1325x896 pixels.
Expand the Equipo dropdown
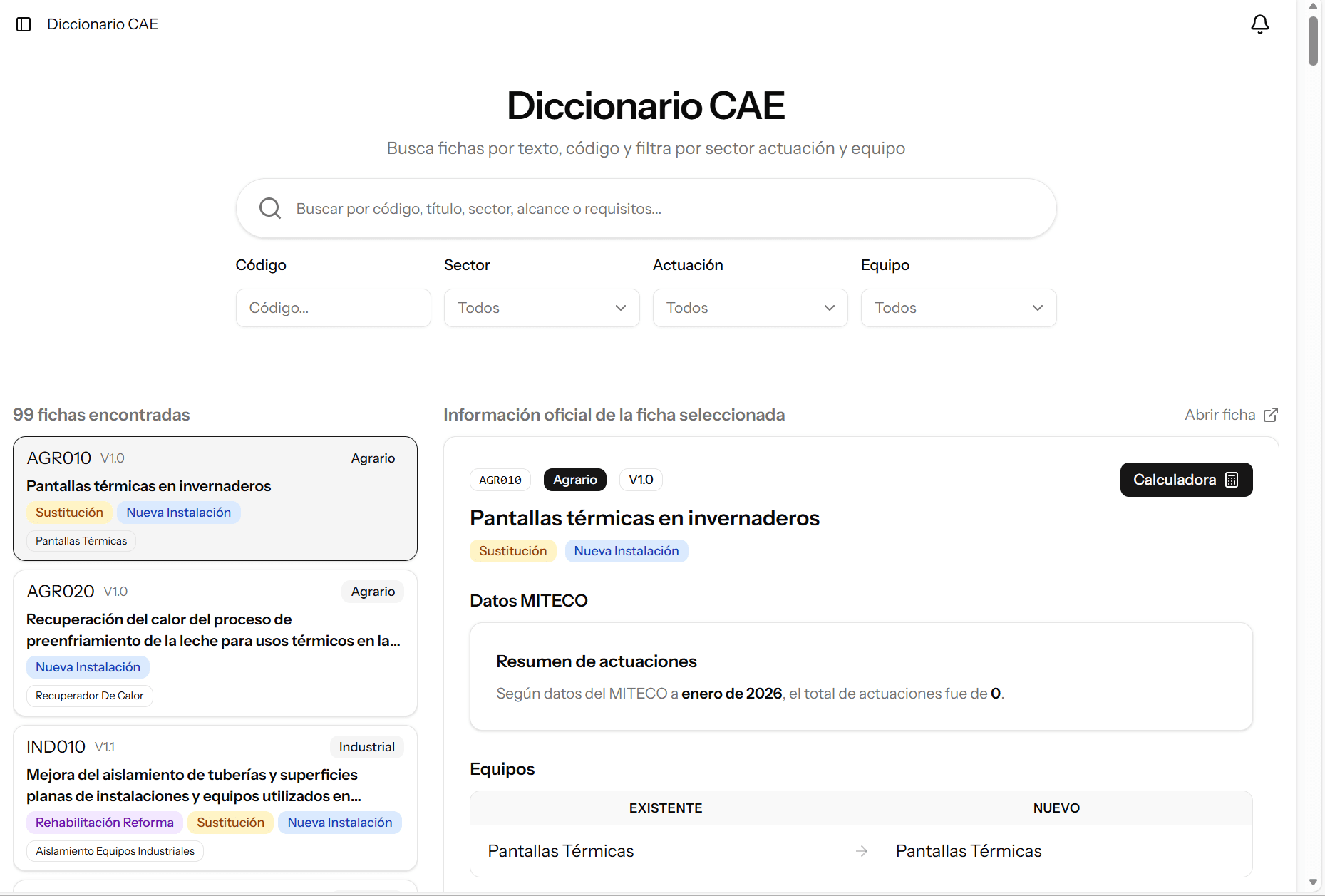coord(958,307)
